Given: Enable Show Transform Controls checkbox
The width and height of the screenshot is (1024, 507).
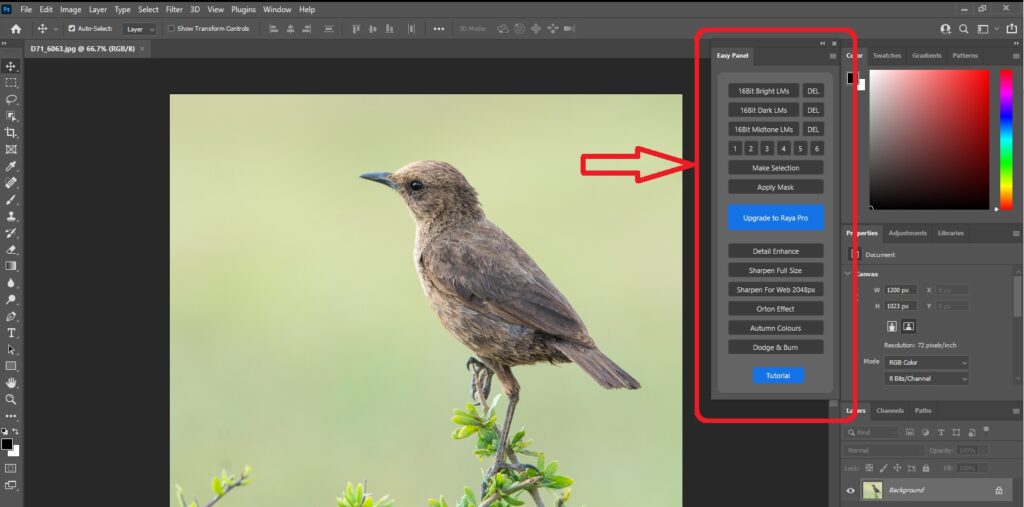Looking at the screenshot, I should (171, 29).
